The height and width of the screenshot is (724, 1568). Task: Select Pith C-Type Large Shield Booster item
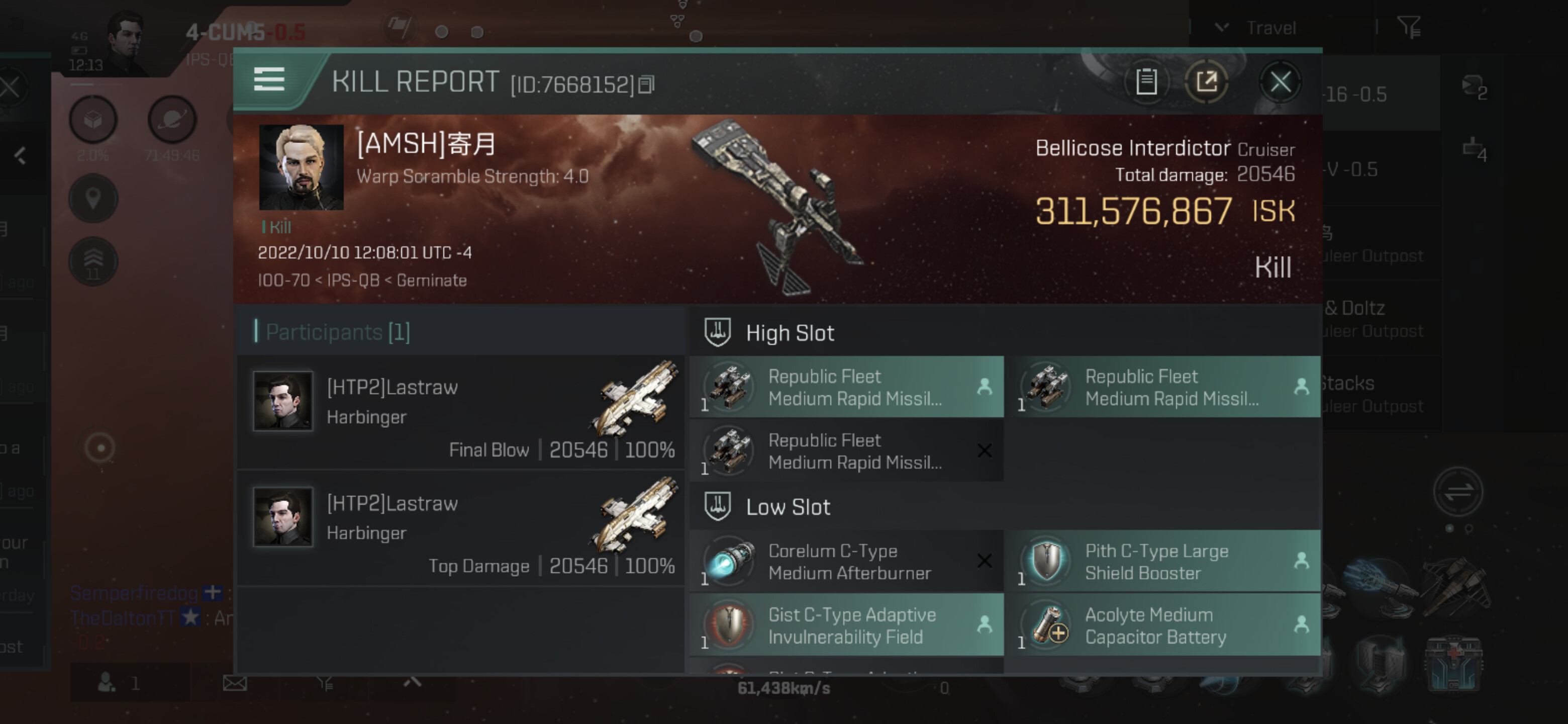(x=1163, y=562)
